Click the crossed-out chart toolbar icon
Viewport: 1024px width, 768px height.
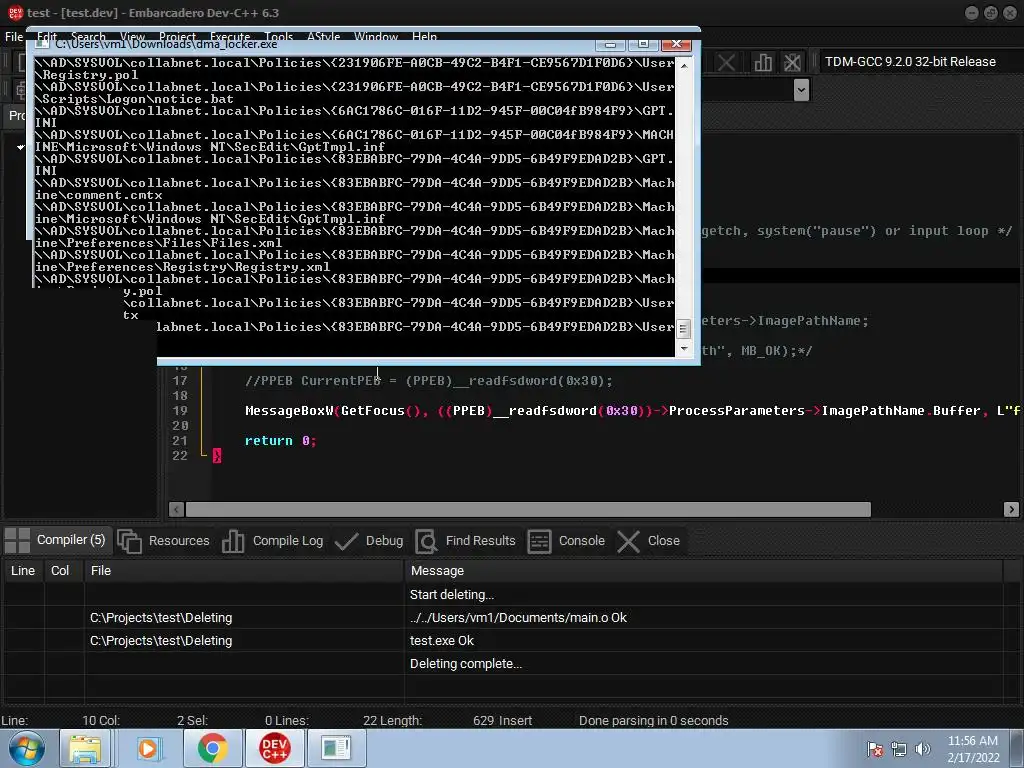pyautogui.click(x=792, y=63)
